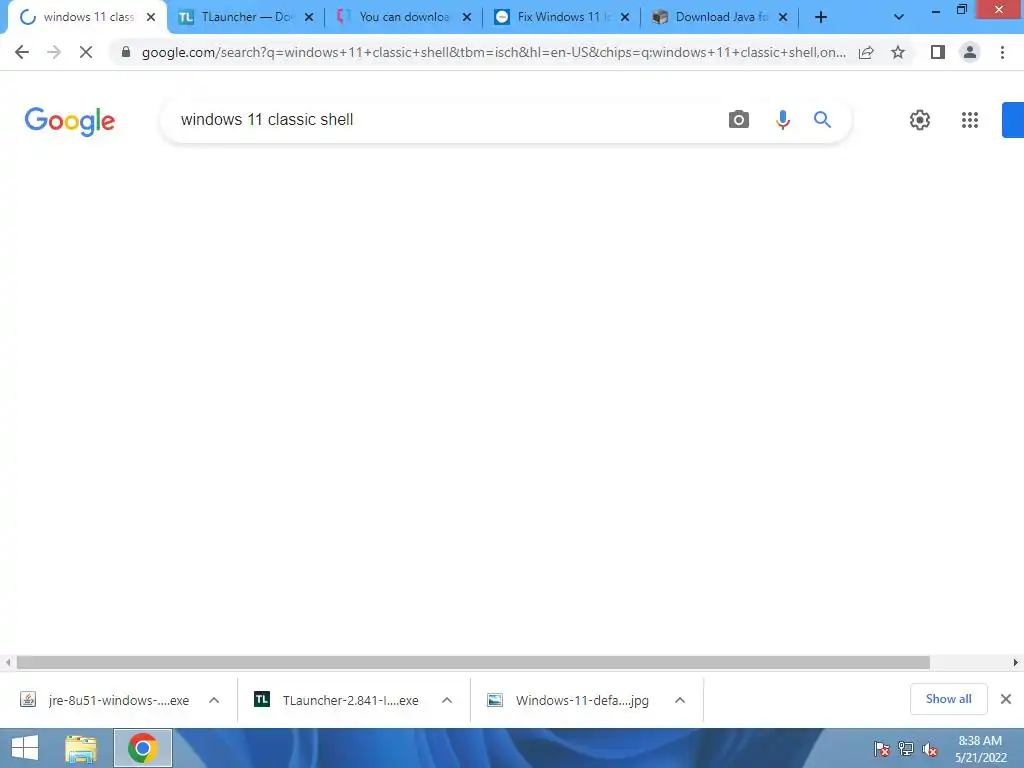
Task: Minimize the Chrome window
Action: pyautogui.click(x=935, y=10)
